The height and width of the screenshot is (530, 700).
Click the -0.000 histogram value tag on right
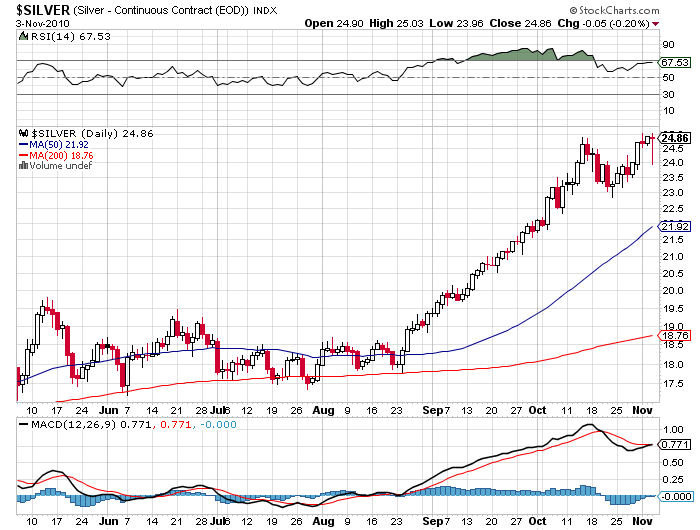click(x=676, y=497)
